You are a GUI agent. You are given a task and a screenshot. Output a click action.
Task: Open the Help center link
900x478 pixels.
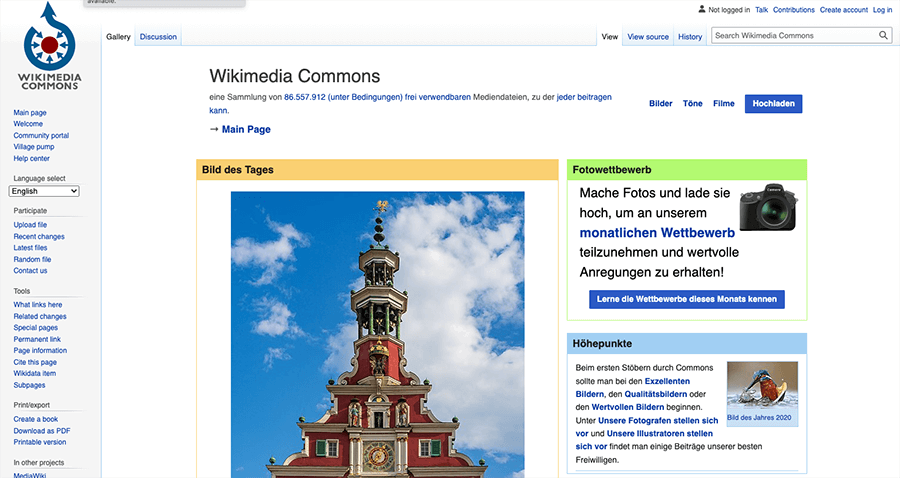[x=32, y=158]
